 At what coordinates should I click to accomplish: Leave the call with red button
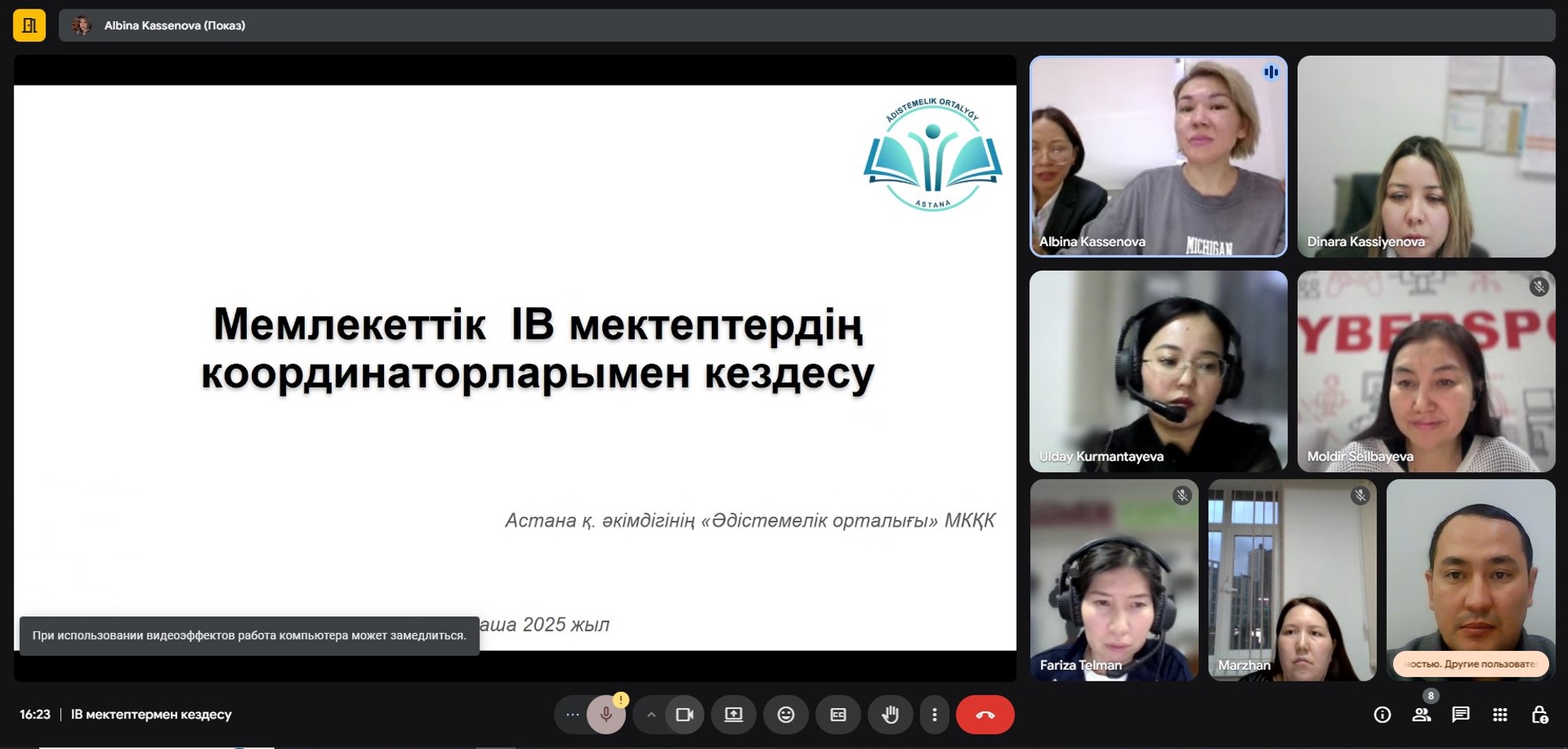[x=985, y=714]
